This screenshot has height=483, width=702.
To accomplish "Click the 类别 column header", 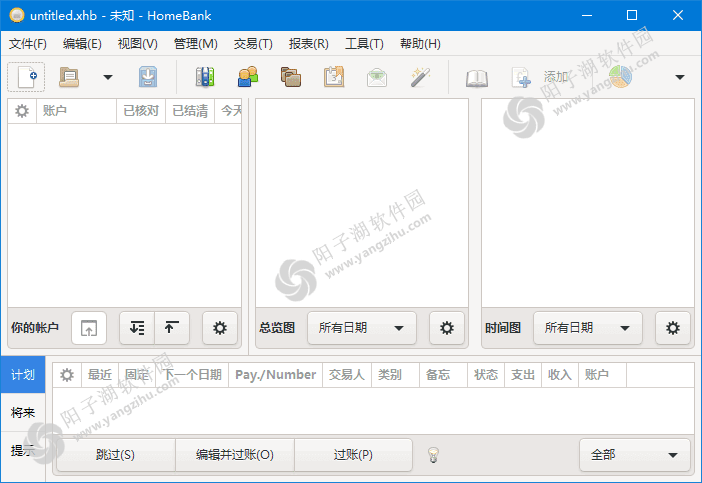I will (x=395, y=375).
